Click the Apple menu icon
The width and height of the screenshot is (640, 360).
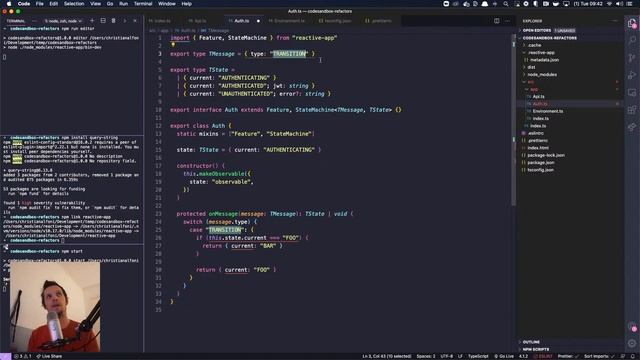tap(9, 4)
